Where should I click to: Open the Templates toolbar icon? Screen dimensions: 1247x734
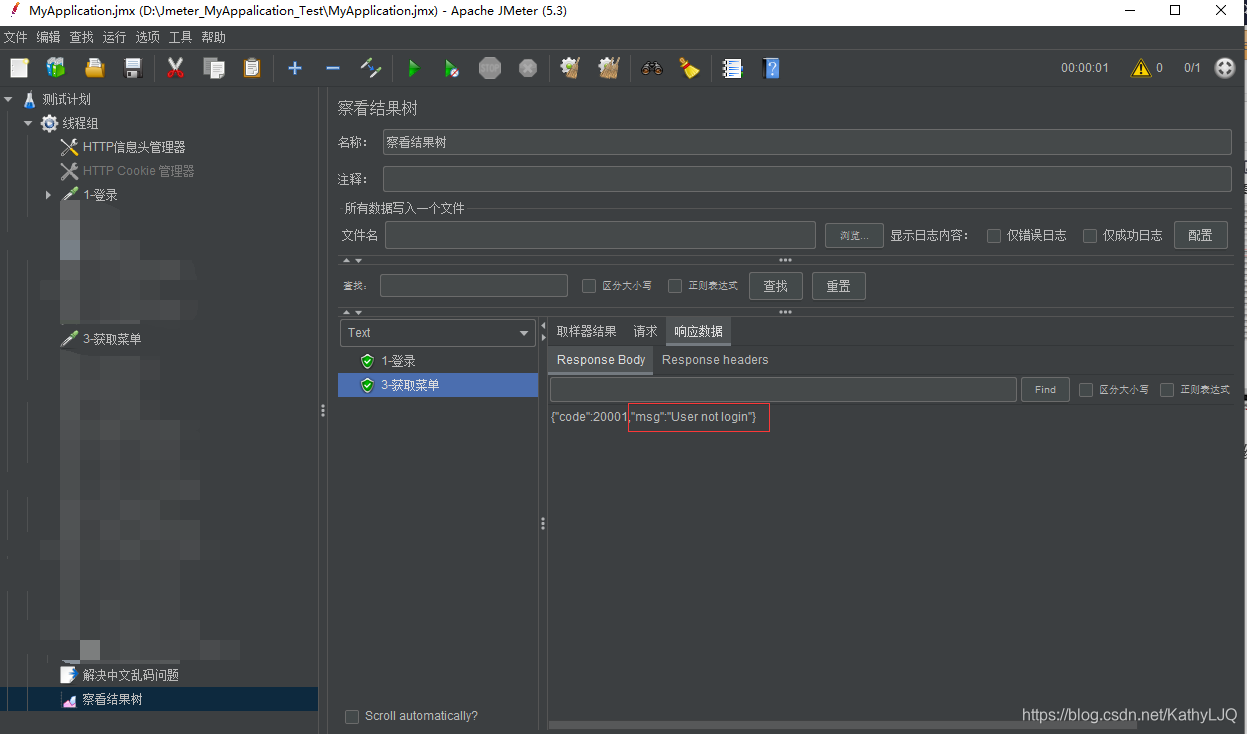click(56, 68)
